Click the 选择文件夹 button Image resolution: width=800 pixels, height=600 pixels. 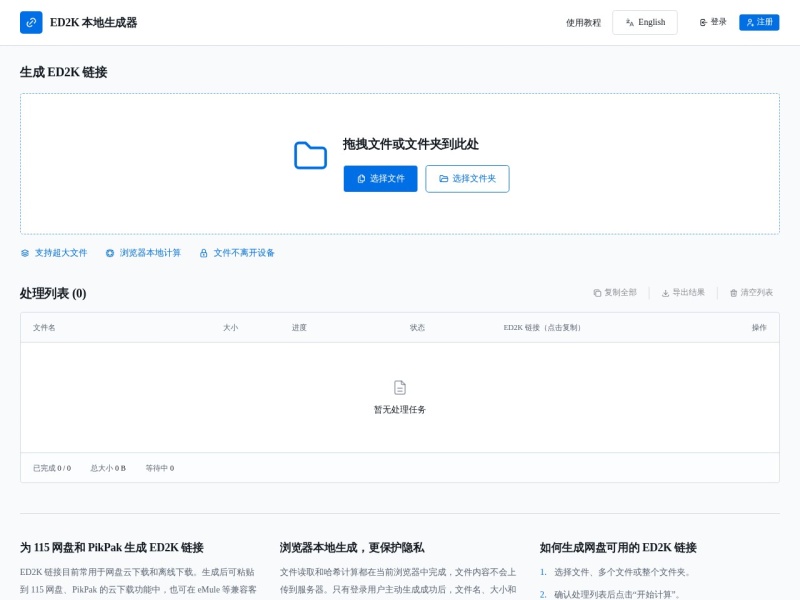click(467, 179)
